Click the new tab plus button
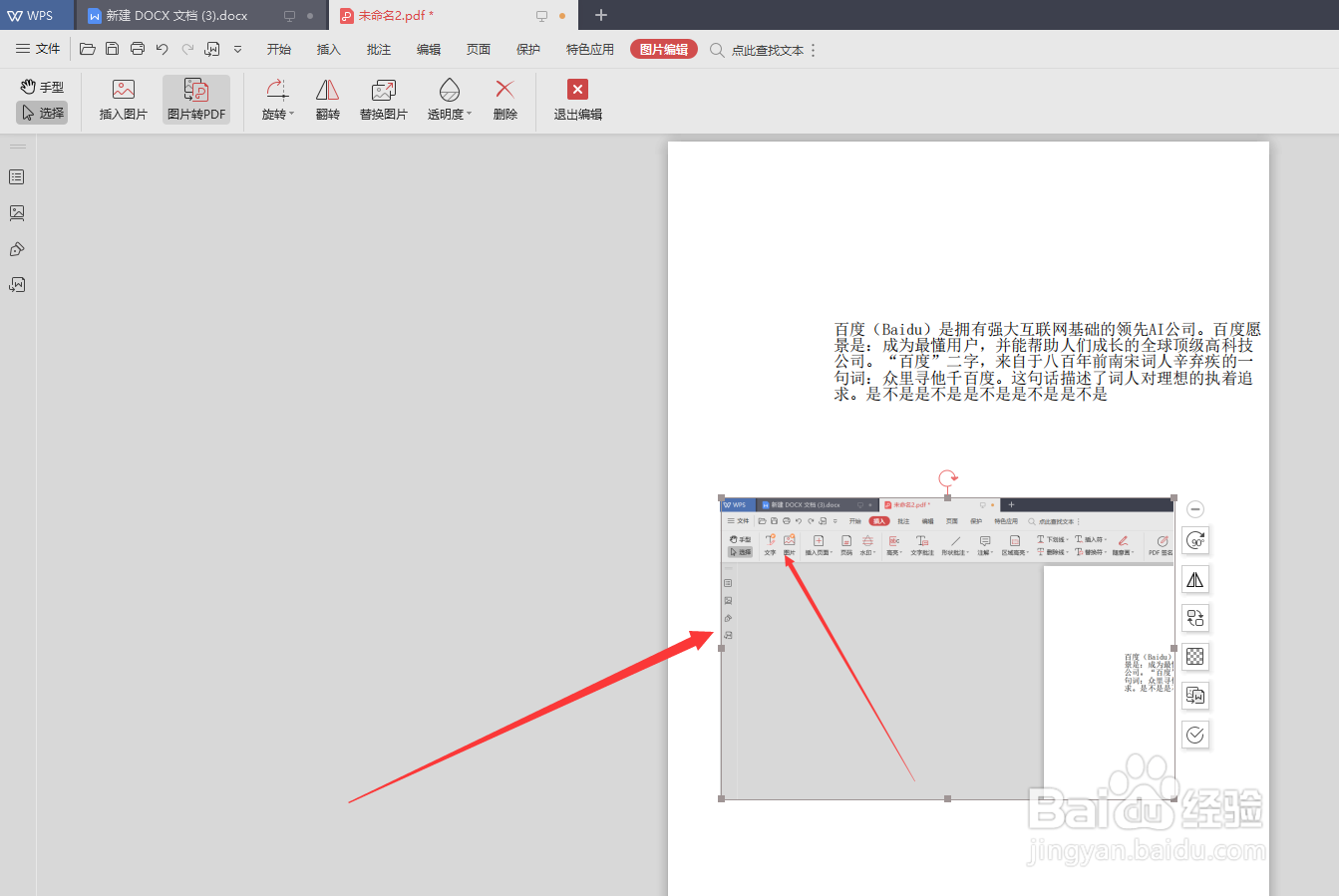 pos(600,15)
